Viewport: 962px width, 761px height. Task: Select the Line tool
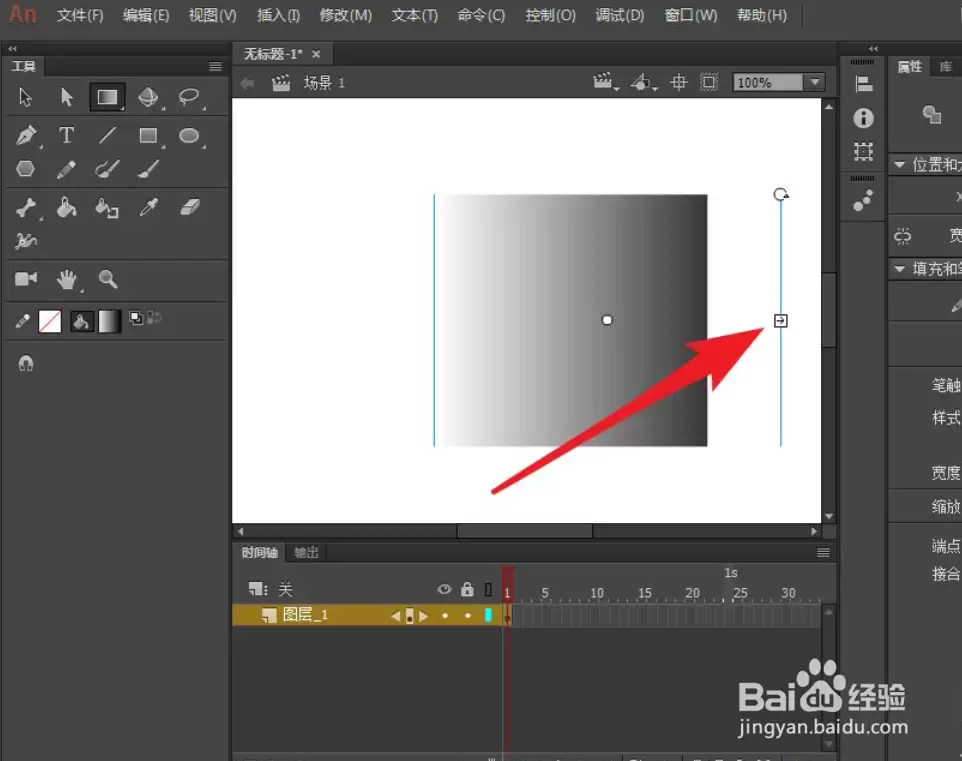tap(107, 135)
